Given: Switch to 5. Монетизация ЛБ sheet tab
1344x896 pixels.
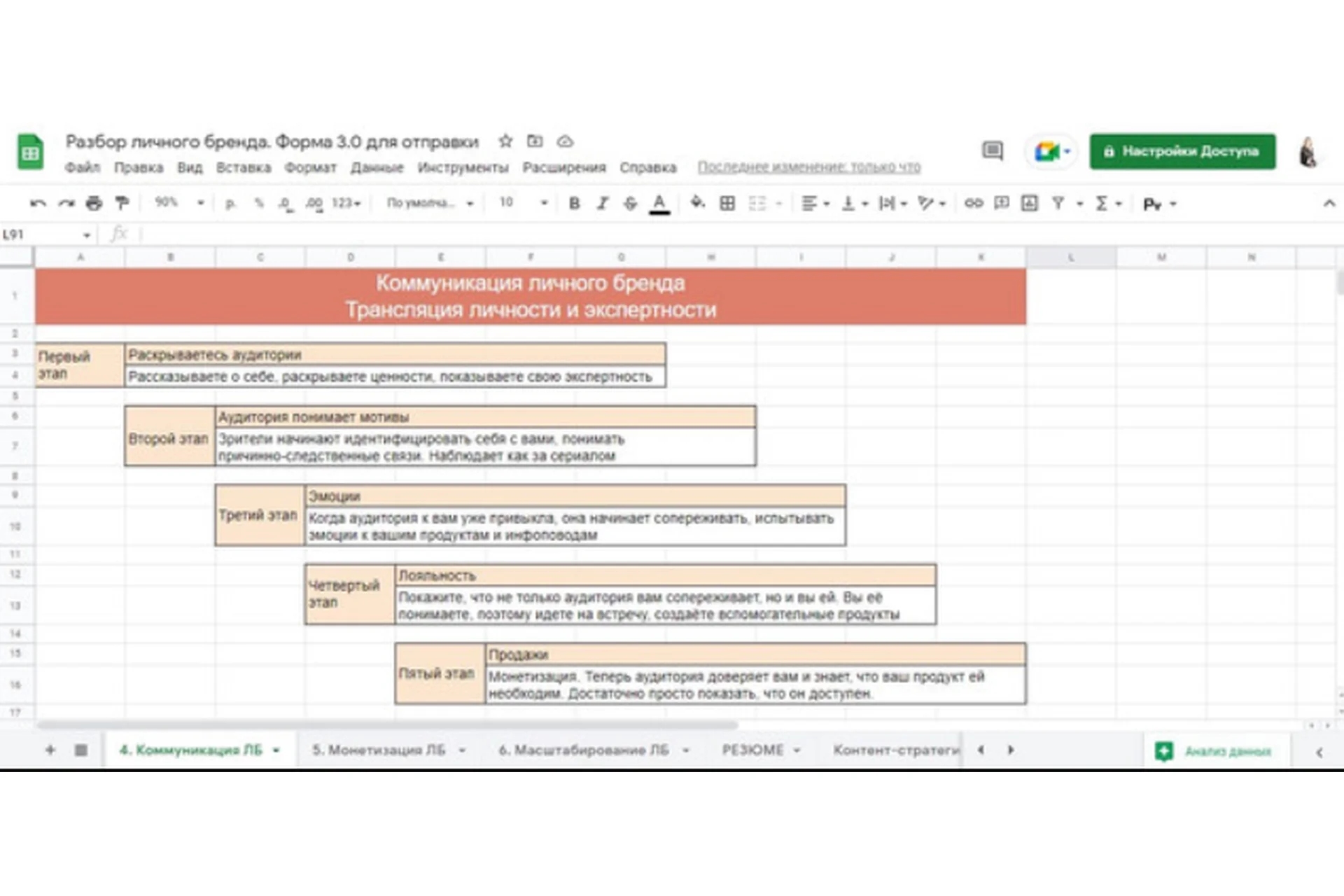Looking at the screenshot, I should [379, 750].
